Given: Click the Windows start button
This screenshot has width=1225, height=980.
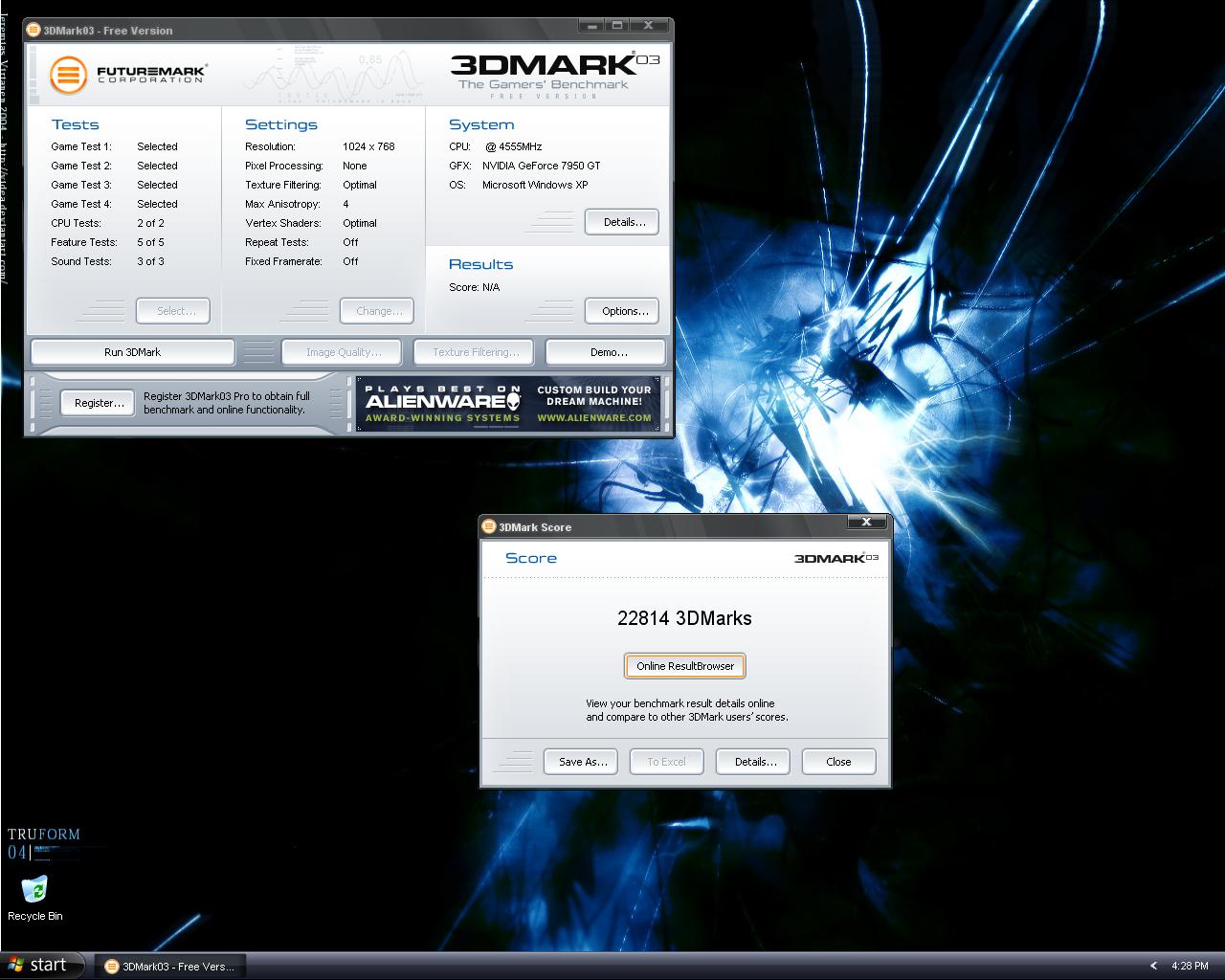Looking at the screenshot, I should (x=42, y=965).
